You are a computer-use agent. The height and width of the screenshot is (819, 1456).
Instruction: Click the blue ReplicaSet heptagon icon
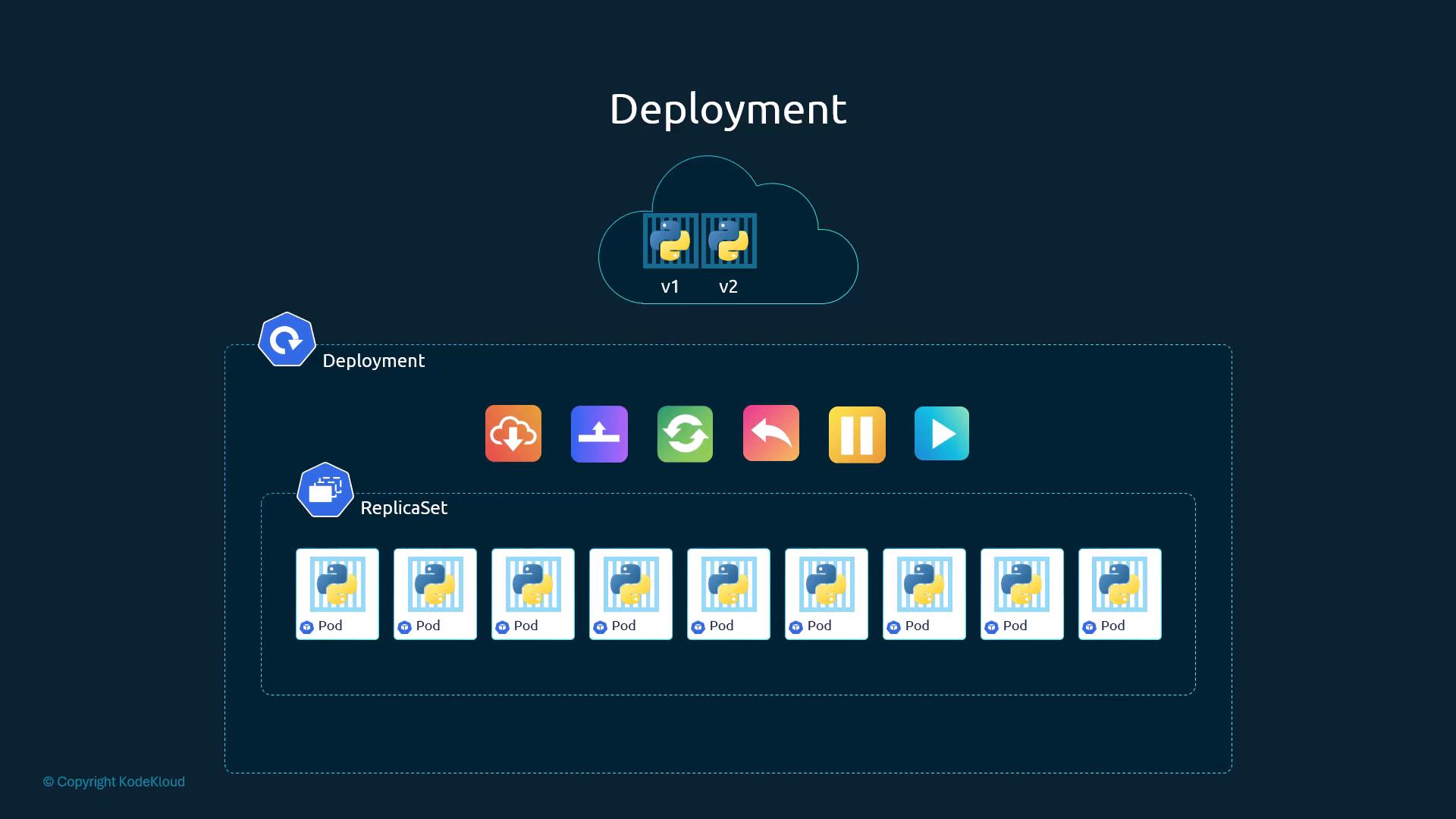coord(325,490)
